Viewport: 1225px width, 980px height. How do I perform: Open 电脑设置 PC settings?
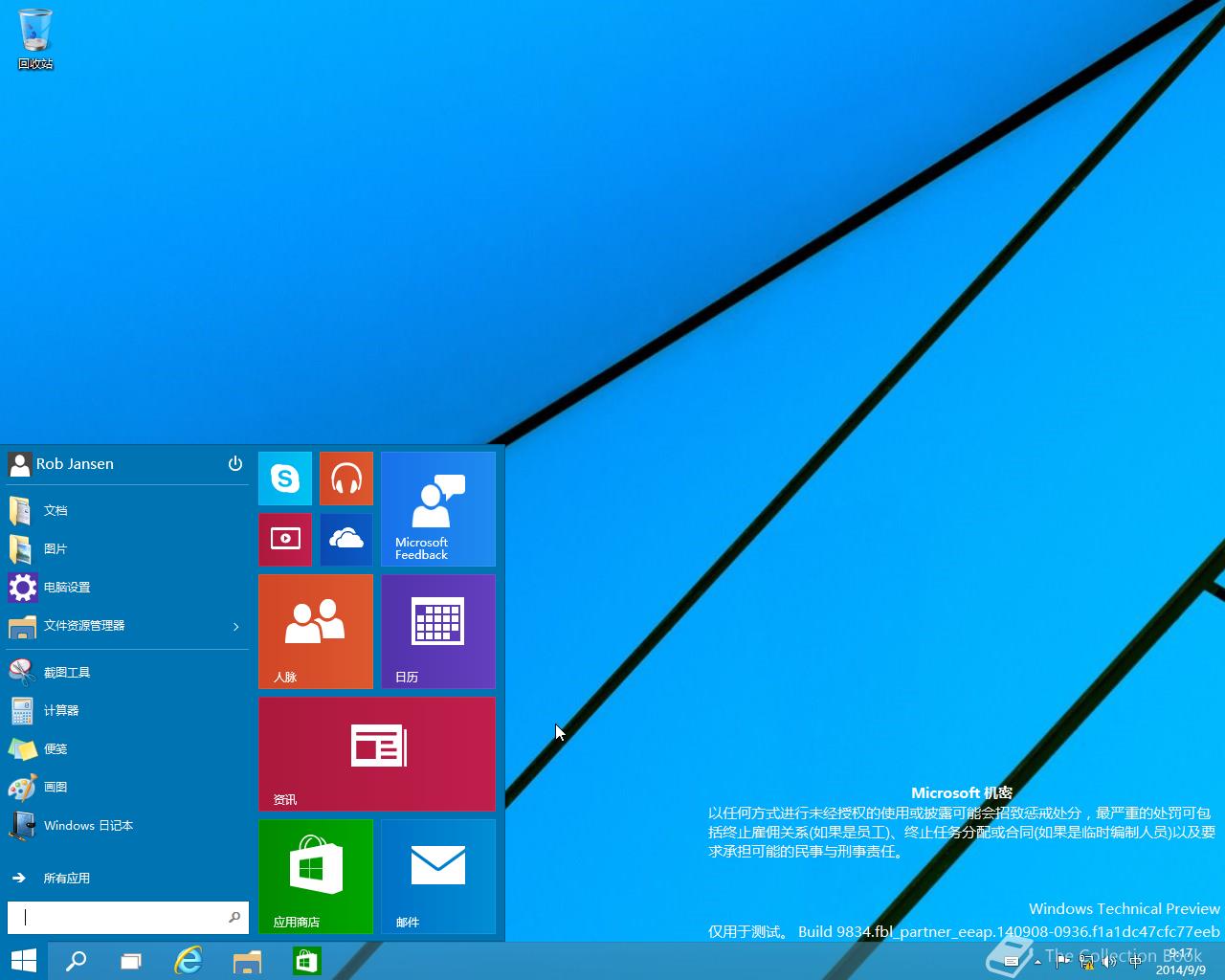tap(128, 587)
